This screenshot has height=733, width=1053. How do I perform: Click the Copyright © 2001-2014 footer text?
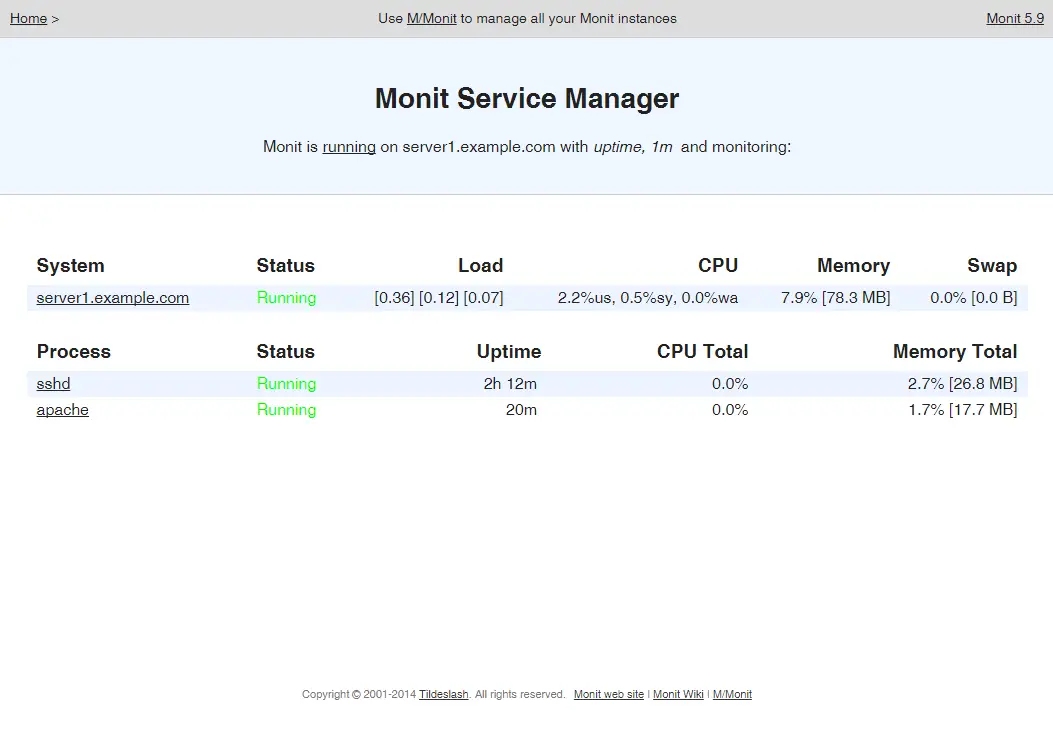(359, 695)
